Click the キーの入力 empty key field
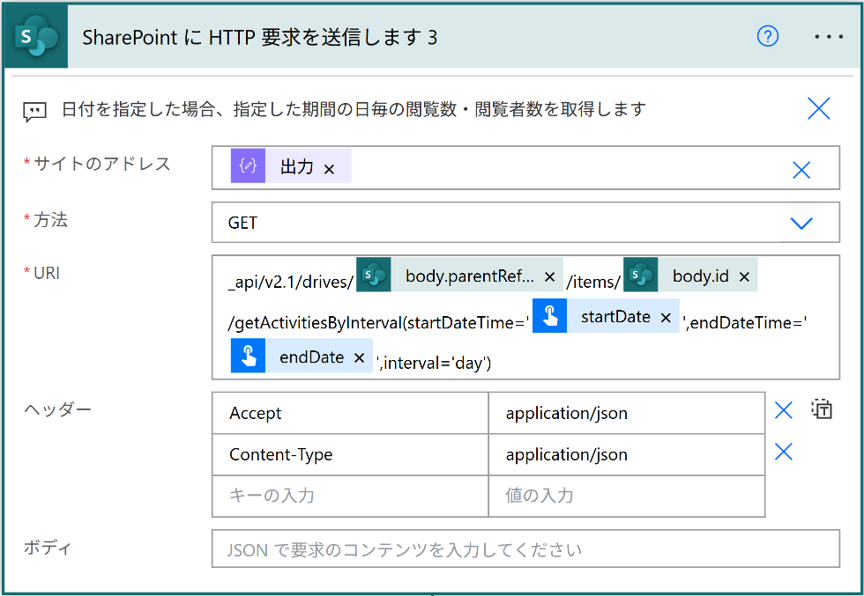 coord(350,495)
